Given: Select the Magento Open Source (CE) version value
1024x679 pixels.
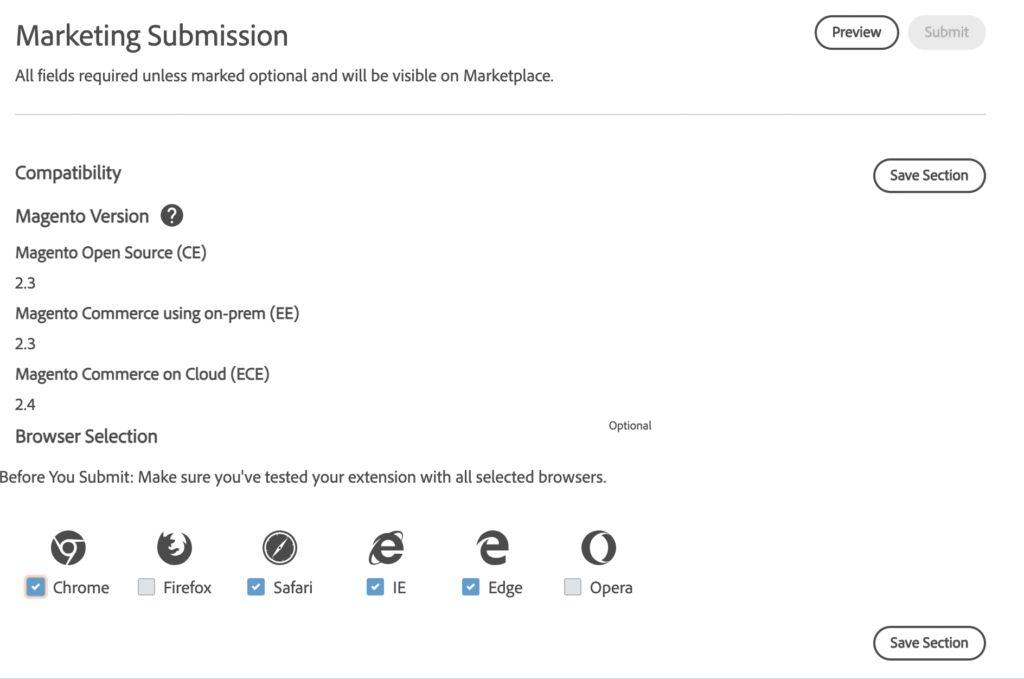Looking at the screenshot, I should (26, 283).
